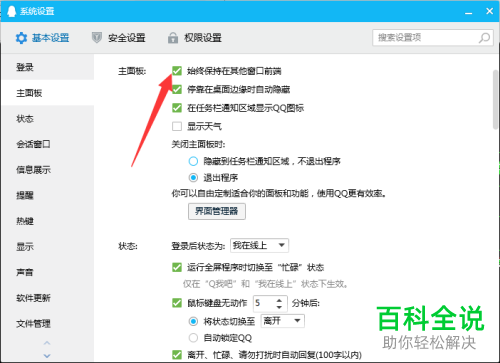
Task: Click the sidebar scroll-up chevron
Action: coord(47,343)
